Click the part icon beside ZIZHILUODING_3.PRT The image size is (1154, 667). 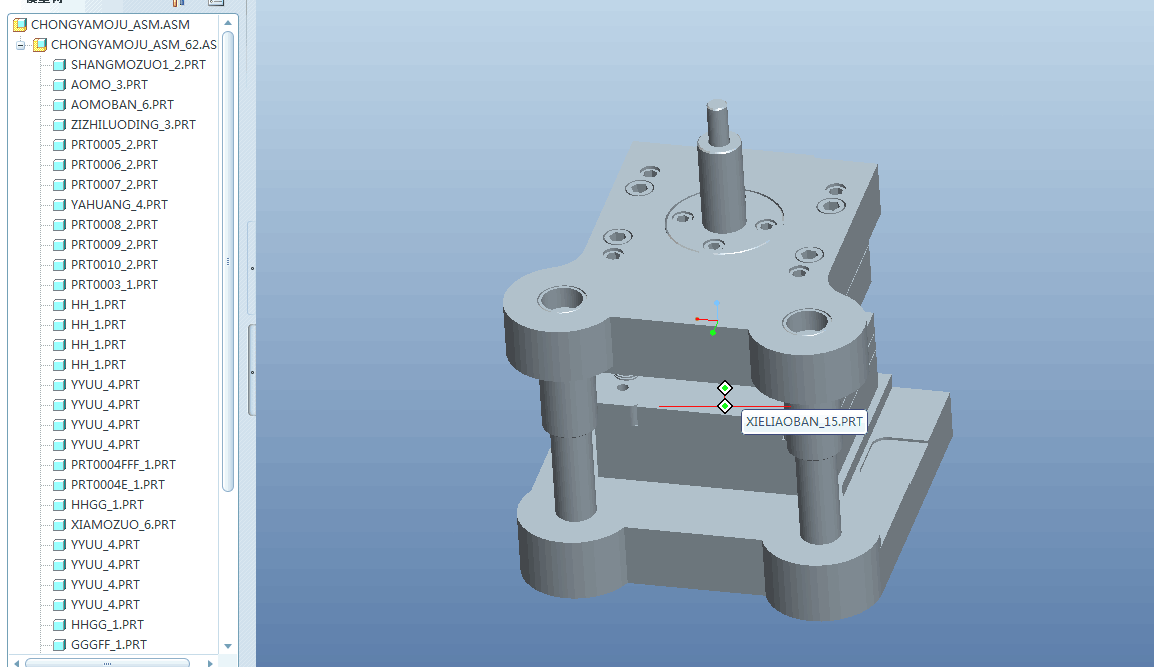click(x=60, y=124)
